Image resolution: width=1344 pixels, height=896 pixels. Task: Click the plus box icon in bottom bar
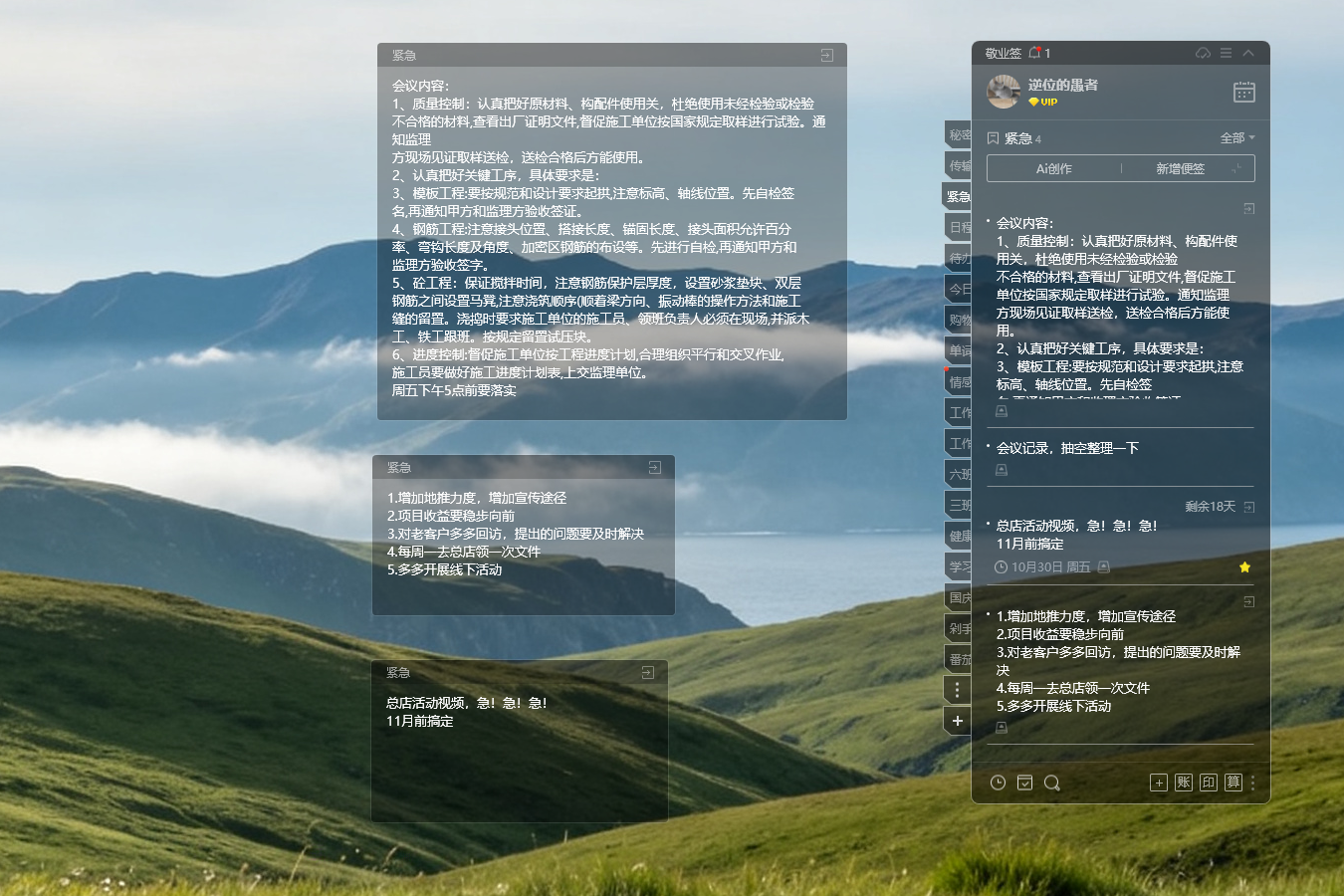point(1159,783)
